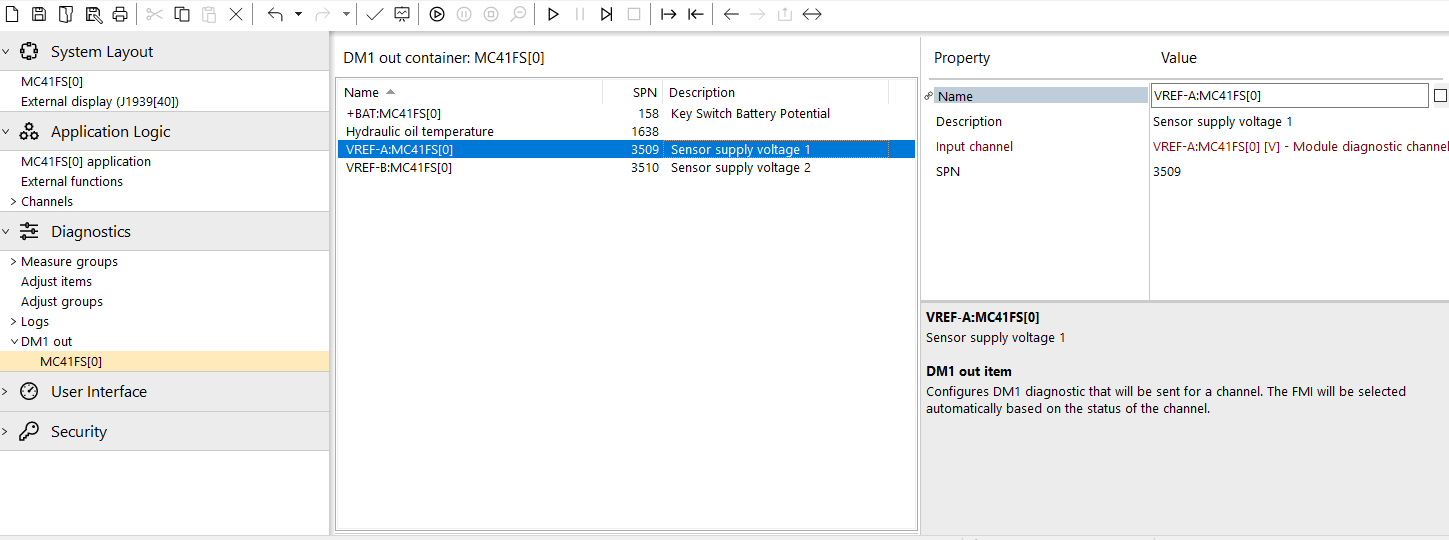
Task: Expand the Channels tree node
Action: pyautogui.click(x=13, y=201)
